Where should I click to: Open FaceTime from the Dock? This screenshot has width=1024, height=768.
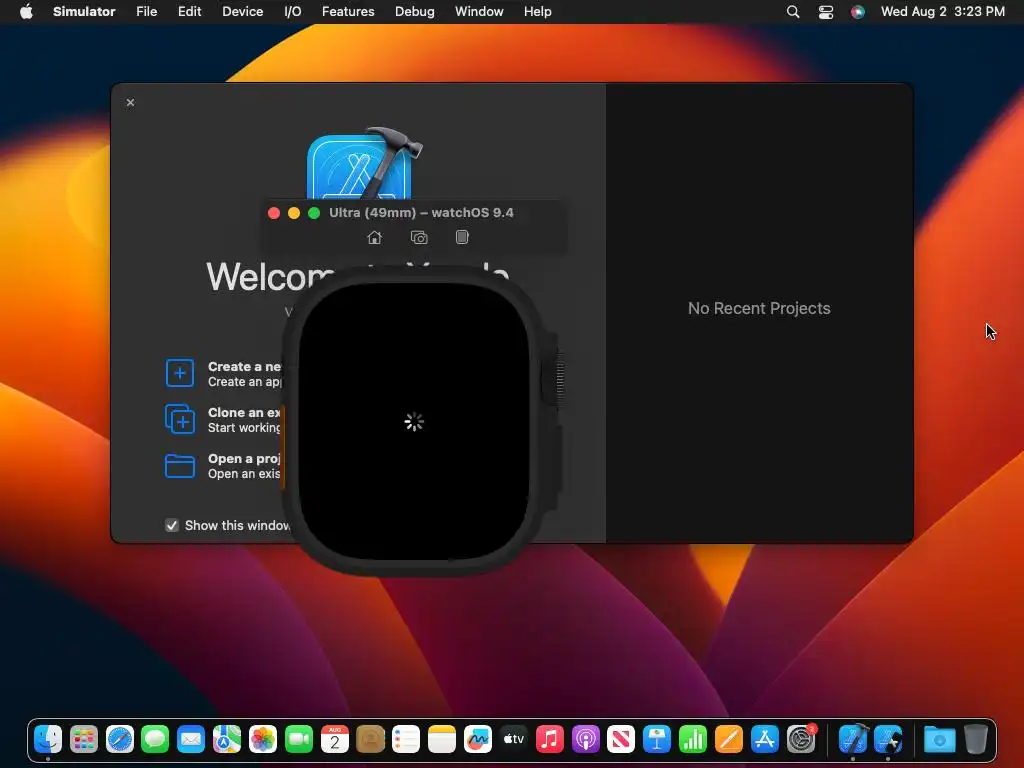click(x=298, y=739)
